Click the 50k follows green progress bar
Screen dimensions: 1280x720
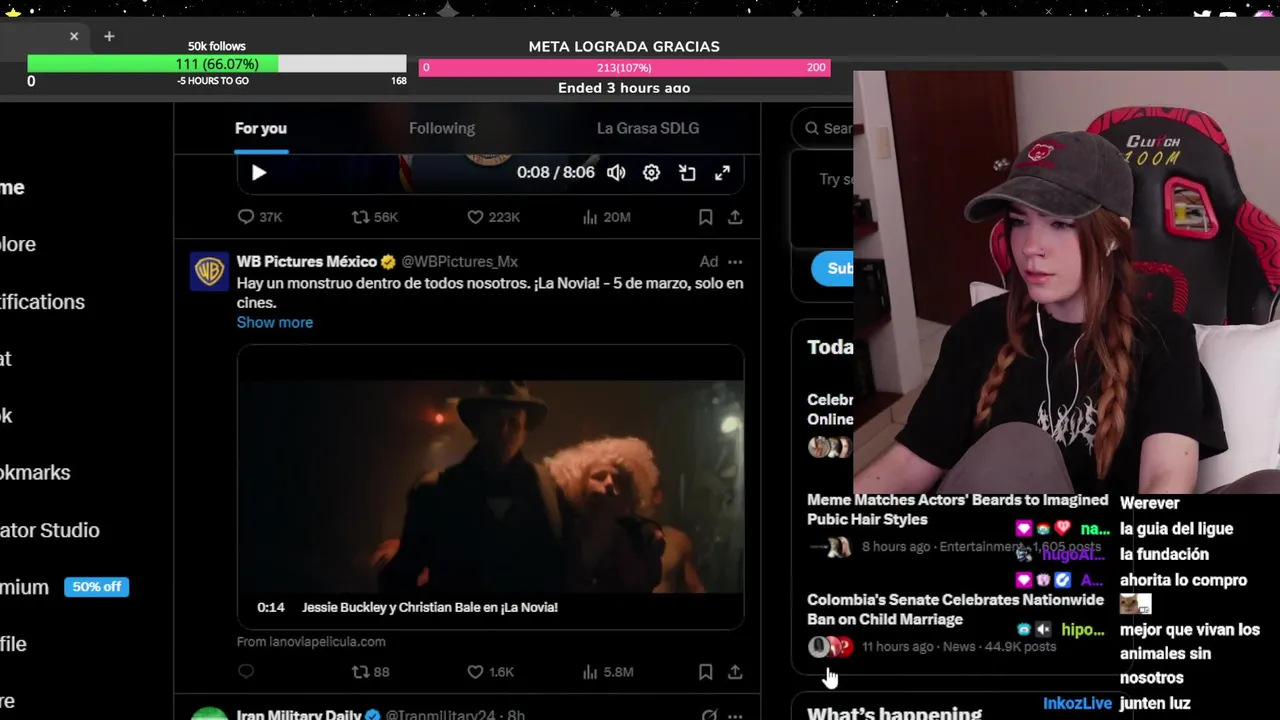click(217, 64)
